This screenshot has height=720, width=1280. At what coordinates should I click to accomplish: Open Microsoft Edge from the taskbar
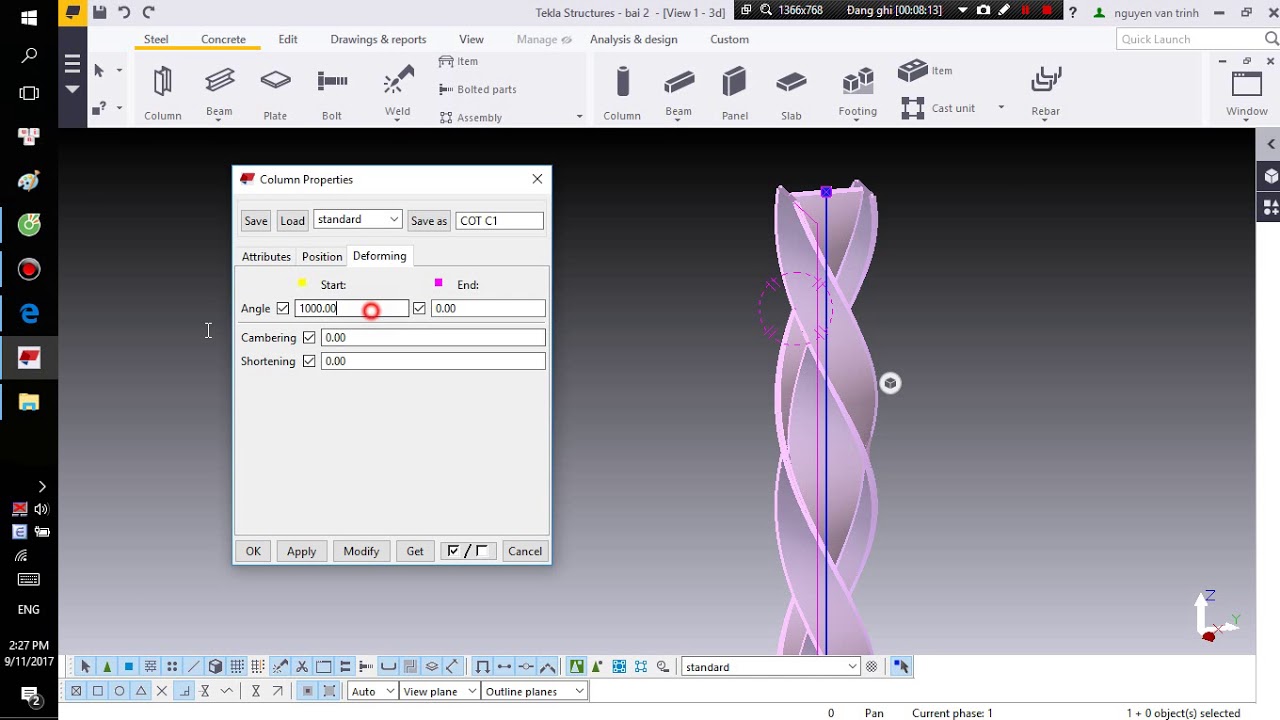29,313
